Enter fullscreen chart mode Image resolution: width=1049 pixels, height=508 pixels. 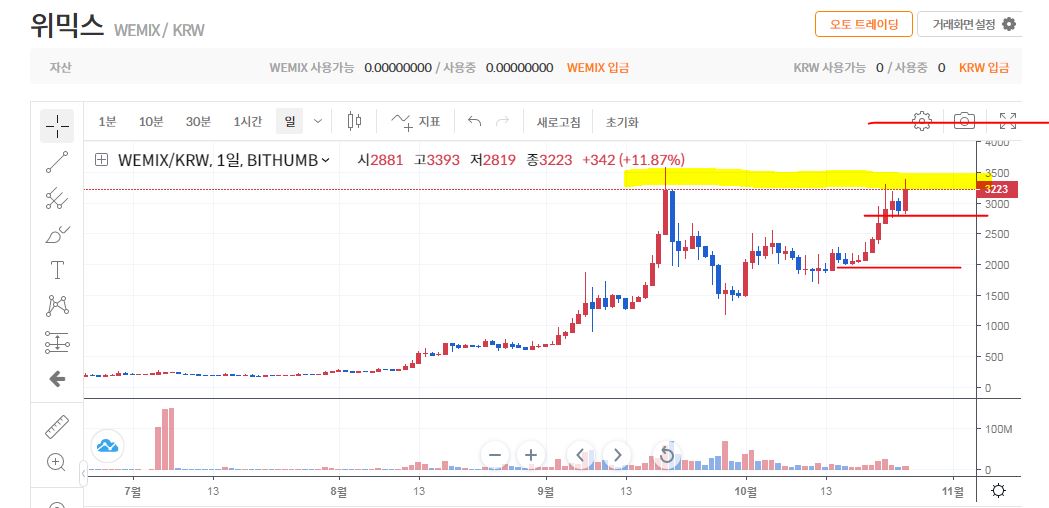[x=1008, y=121]
